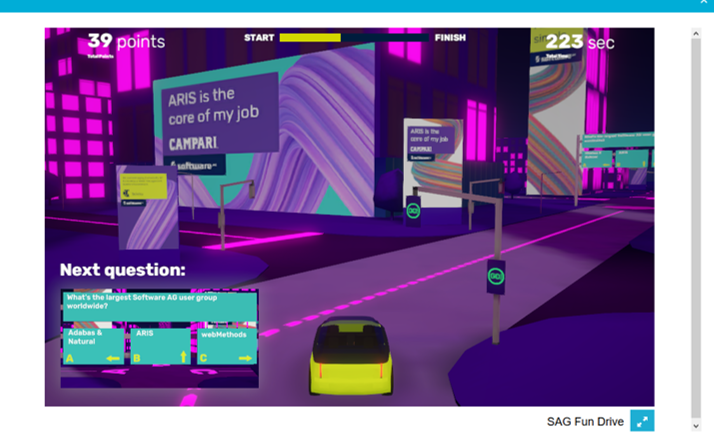Screen dimensions: 714x443
Task: Click the yellow sign board on the left
Action: [x=143, y=186]
